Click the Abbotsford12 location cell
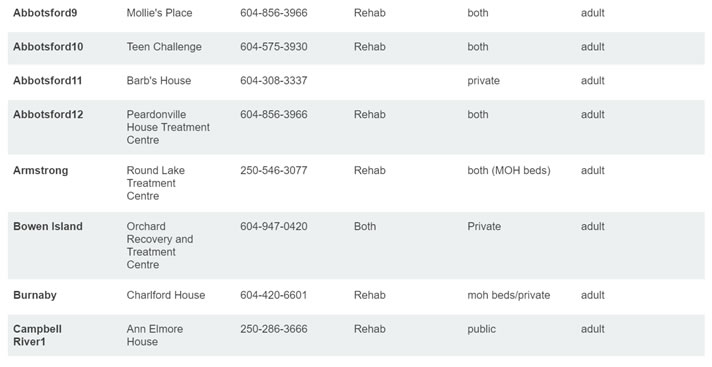This screenshot has height=367, width=712. pos(48,114)
